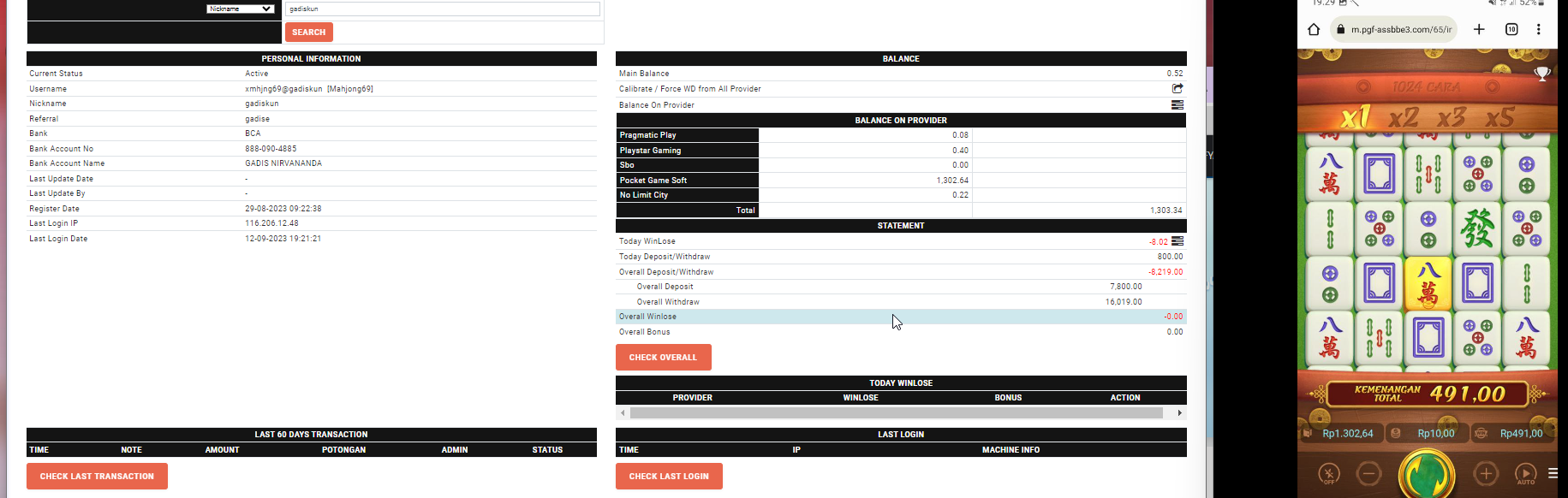The height and width of the screenshot is (498, 1568).
Task: Click the Calibrate / Force WD export icon
Action: (x=1177, y=88)
